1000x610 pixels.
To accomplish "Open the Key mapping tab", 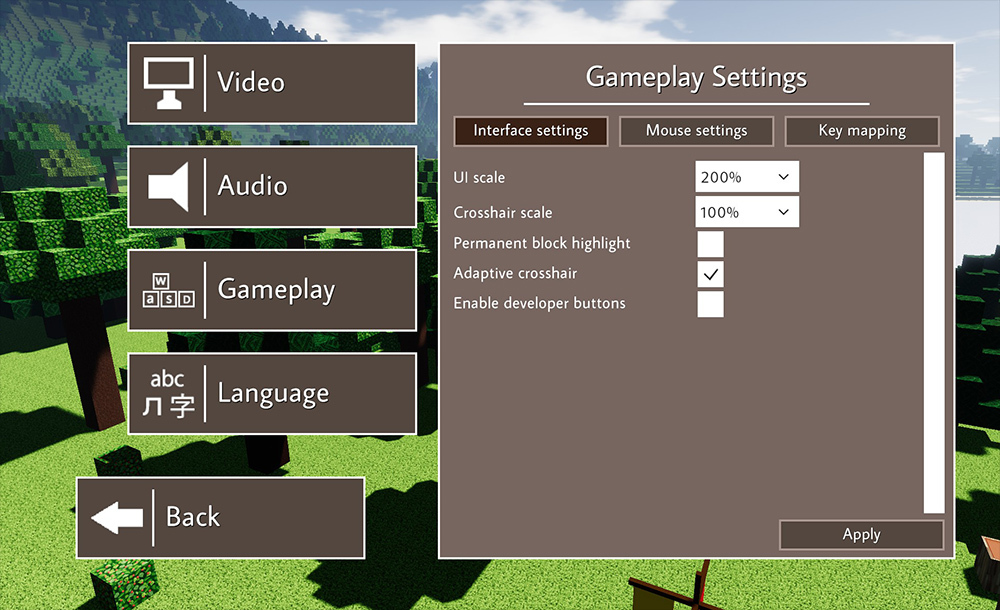I will point(862,131).
